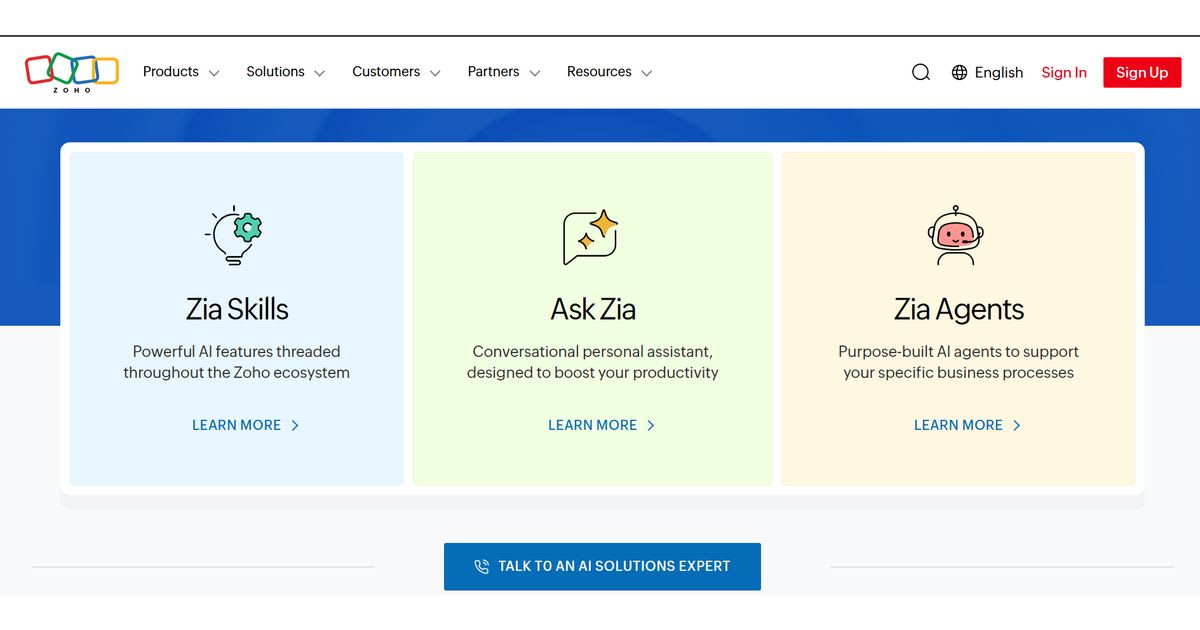Image resolution: width=1200 pixels, height=630 pixels.
Task: Click the Sign In link
Action: (1064, 72)
